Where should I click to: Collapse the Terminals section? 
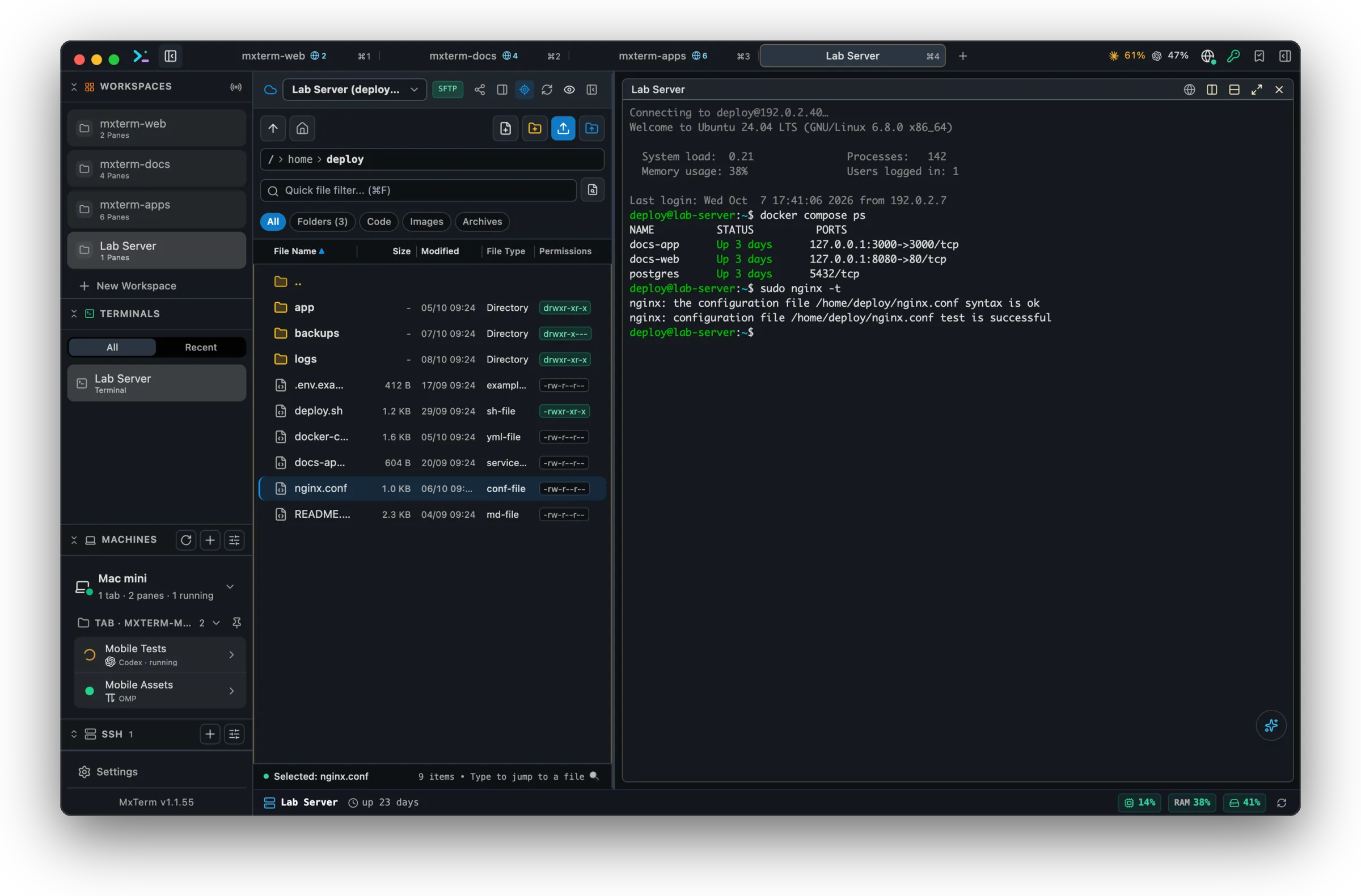pos(74,314)
